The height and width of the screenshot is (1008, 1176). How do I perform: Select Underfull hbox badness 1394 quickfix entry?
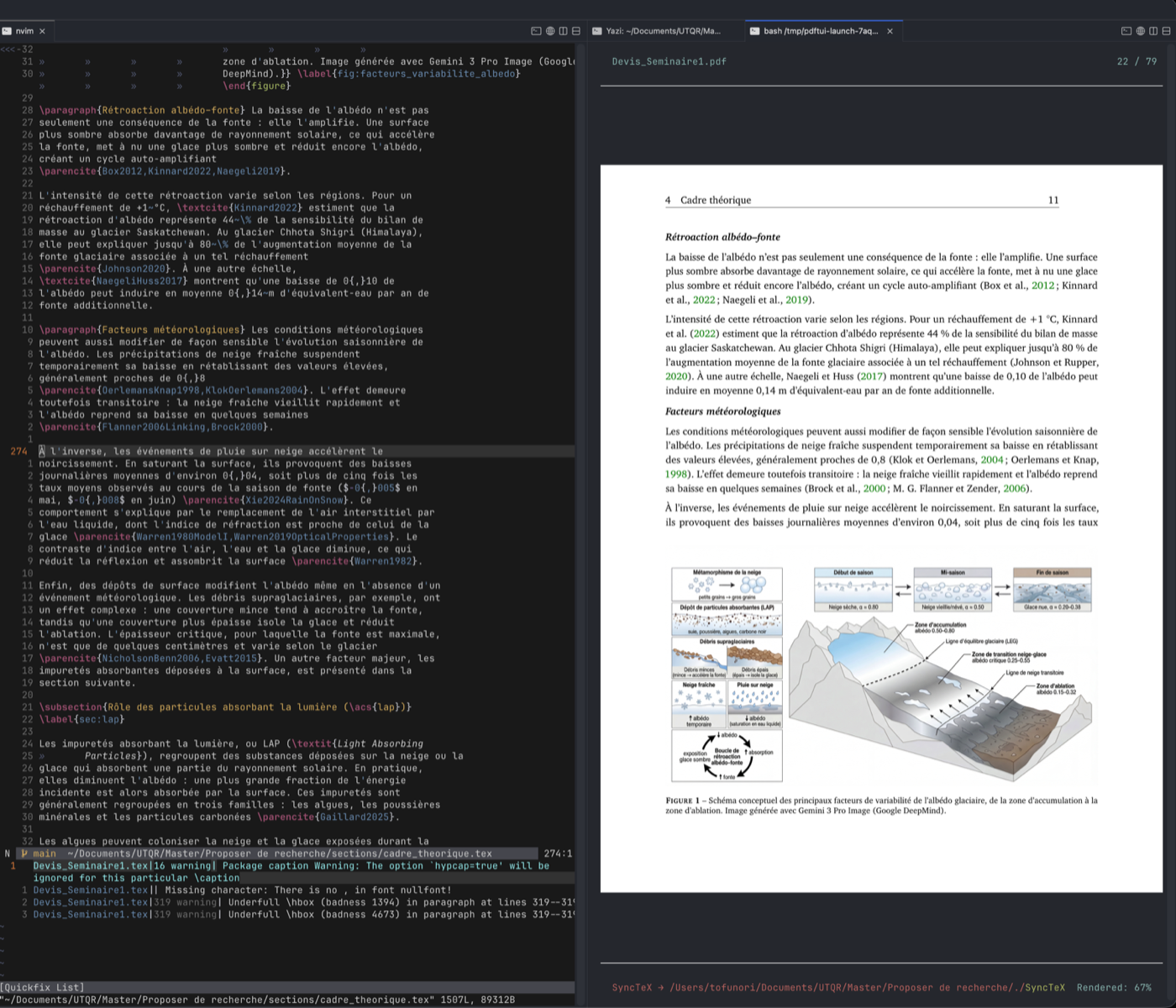(302, 902)
